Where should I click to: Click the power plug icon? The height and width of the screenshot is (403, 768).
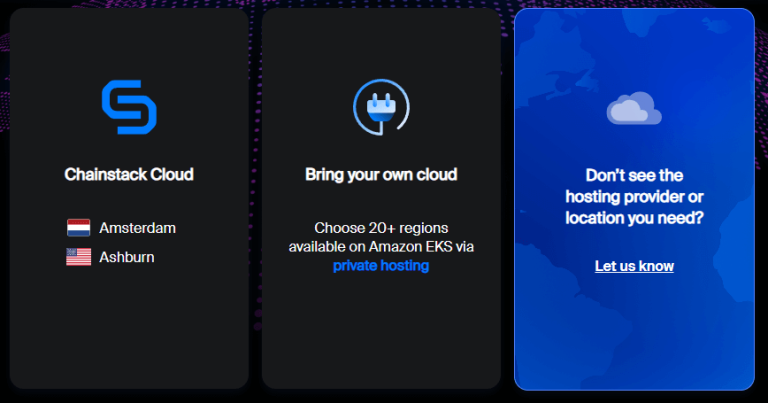(381, 107)
